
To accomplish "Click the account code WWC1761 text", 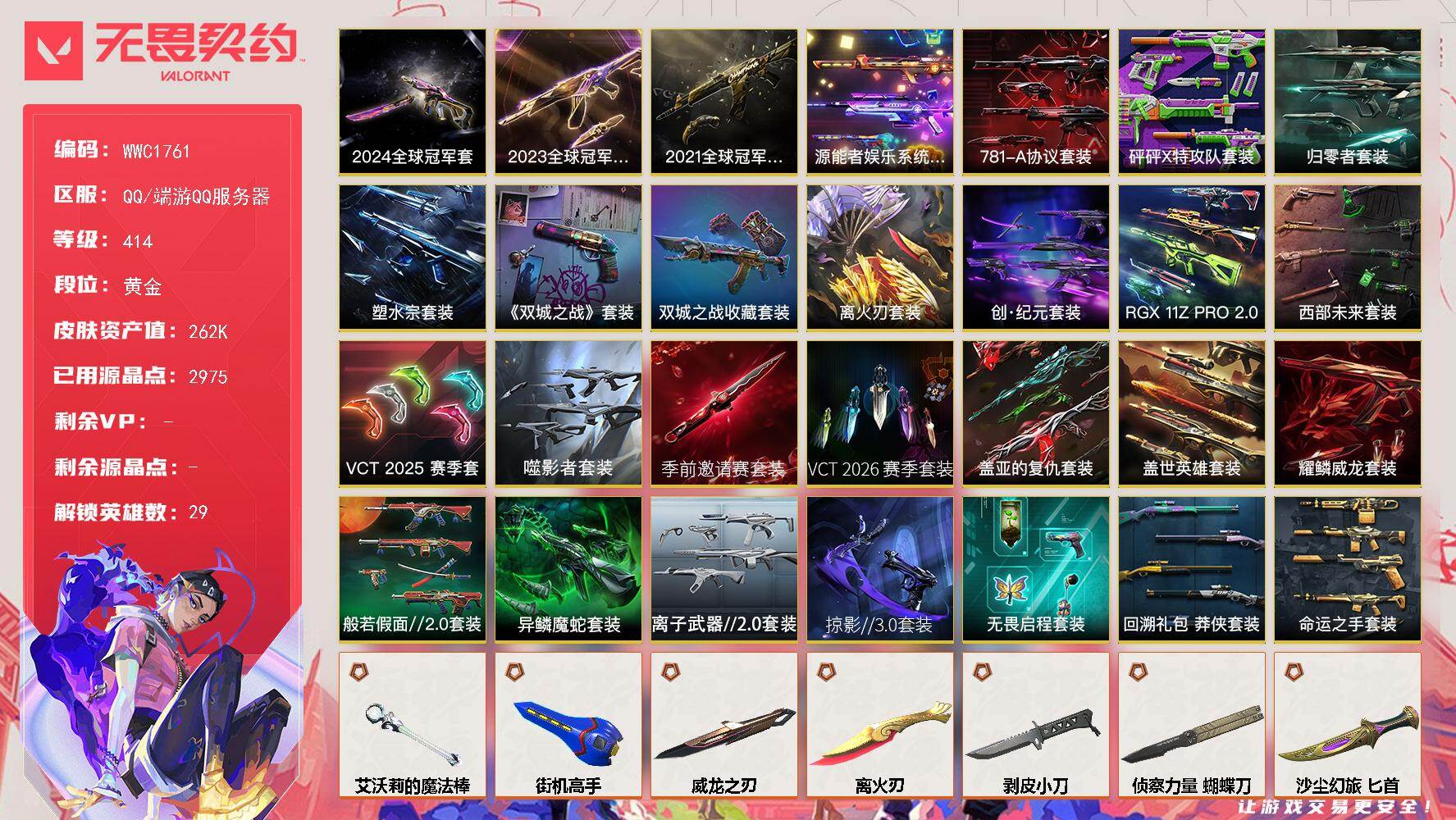I will tap(156, 152).
